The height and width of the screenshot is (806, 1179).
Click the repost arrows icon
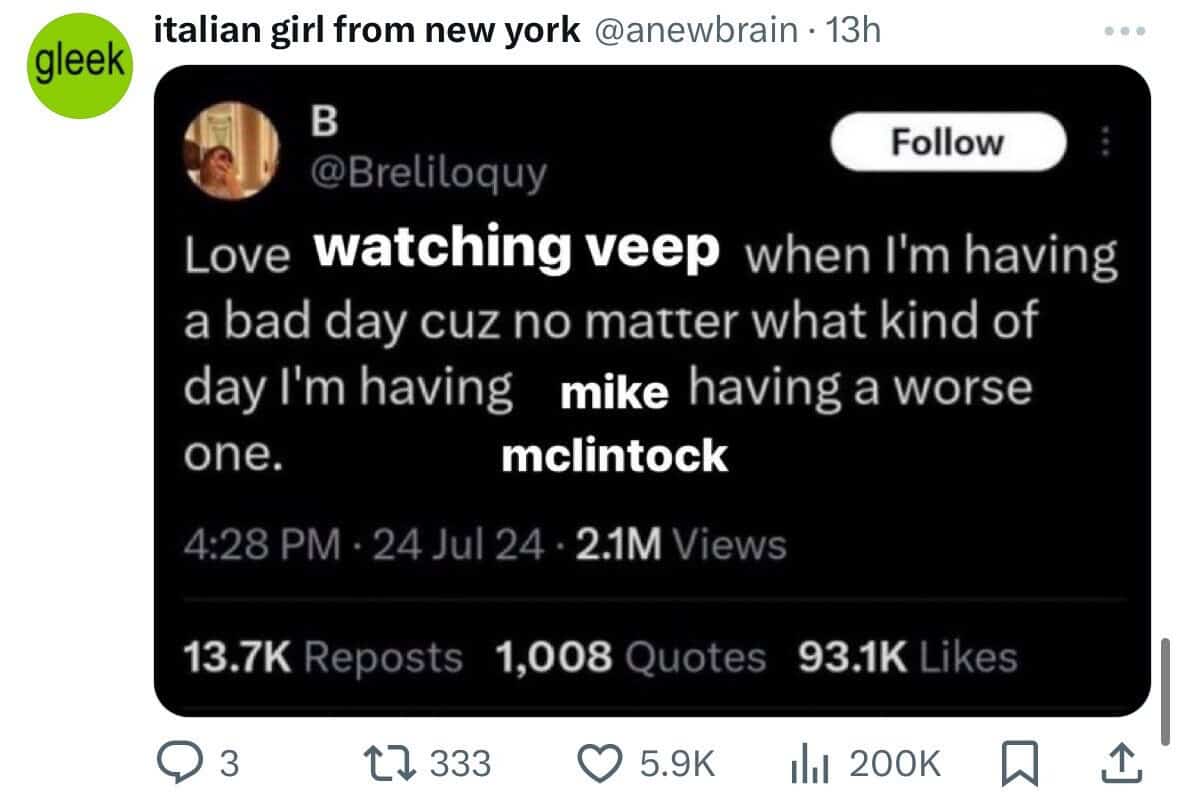389,762
